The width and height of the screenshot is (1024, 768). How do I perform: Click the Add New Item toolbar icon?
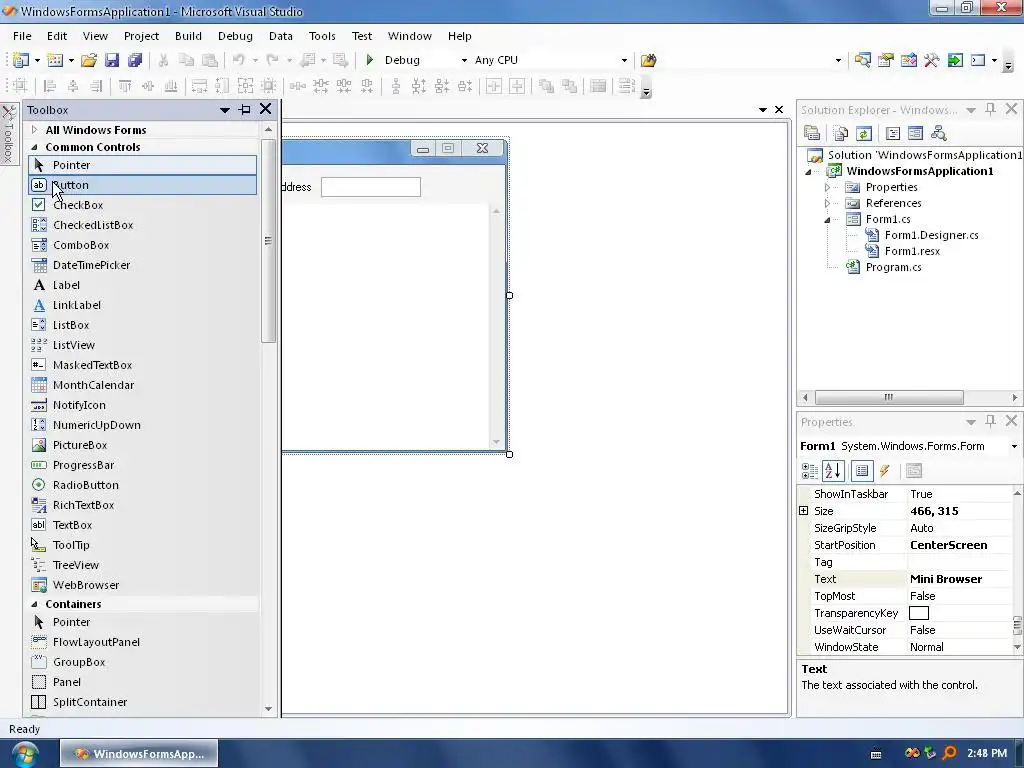point(55,60)
